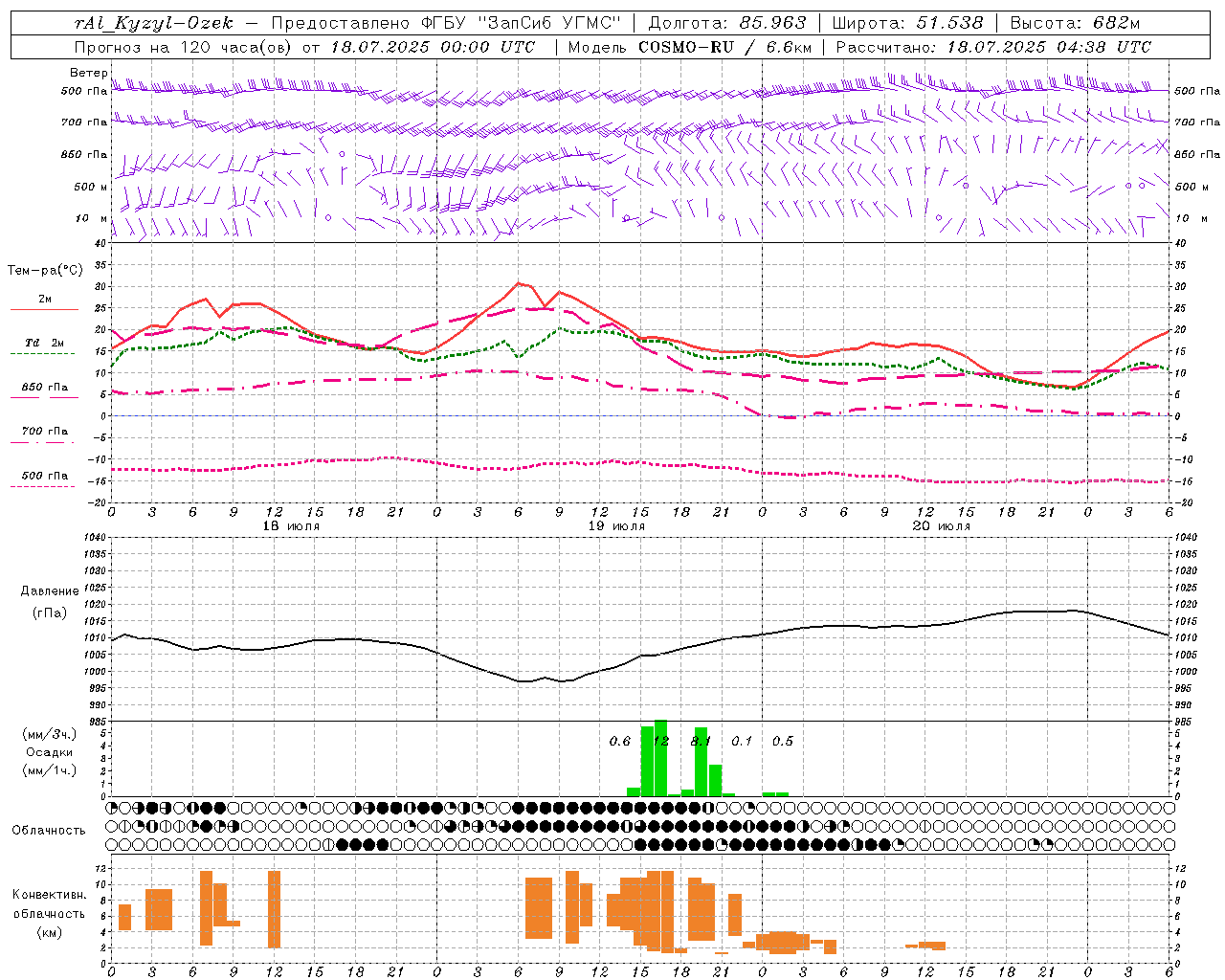Click the forecast period text Прогноз на 120 часа(ов)
1225x980 pixels.
tap(184, 47)
